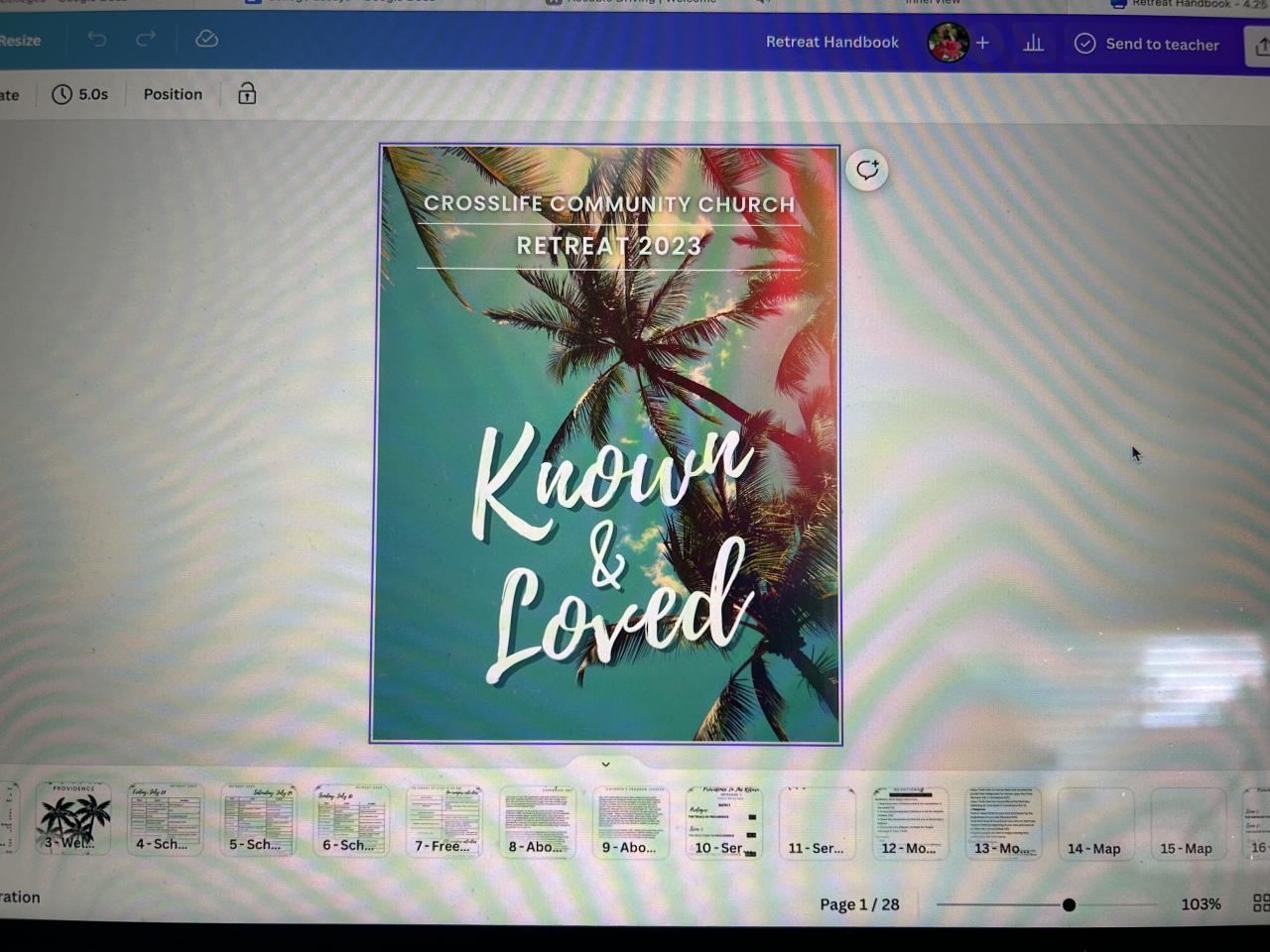Select the '13 - Mo...' page thumbnail
1270x952 pixels.
[1003, 823]
